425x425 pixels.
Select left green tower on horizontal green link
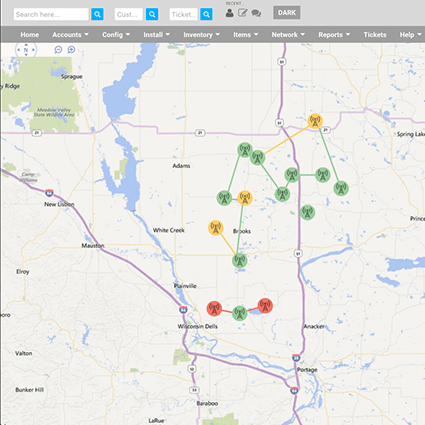pos(292,175)
